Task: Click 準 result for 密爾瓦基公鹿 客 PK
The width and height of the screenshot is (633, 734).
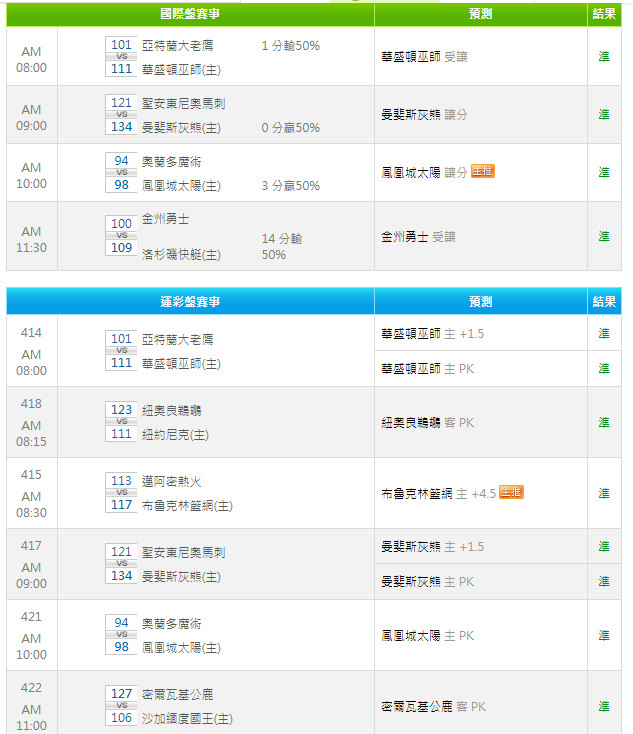Action: click(x=604, y=706)
